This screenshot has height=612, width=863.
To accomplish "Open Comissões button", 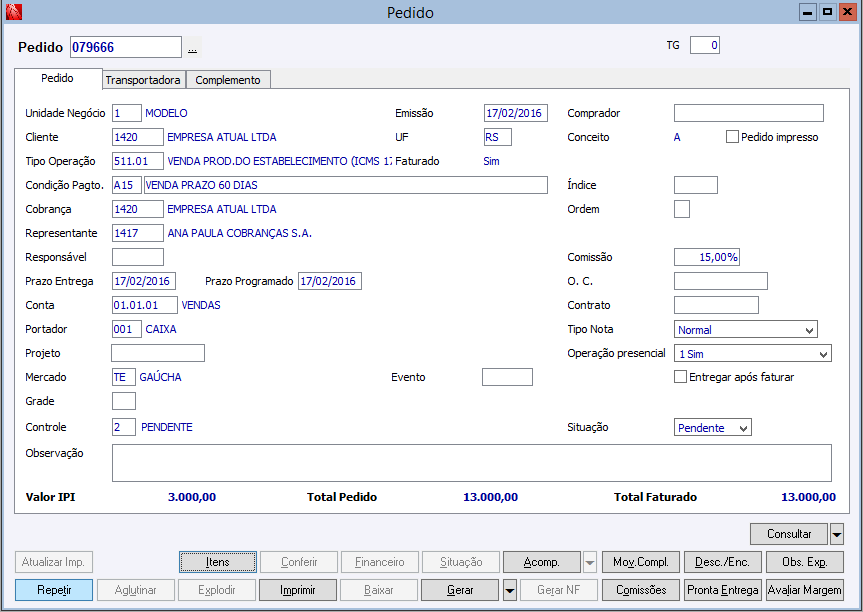I will (x=641, y=590).
